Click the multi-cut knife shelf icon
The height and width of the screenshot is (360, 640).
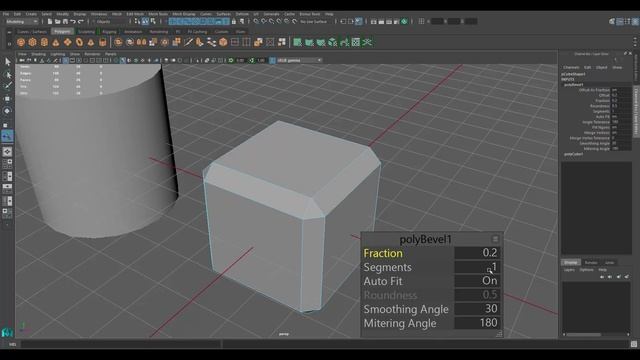(188, 42)
